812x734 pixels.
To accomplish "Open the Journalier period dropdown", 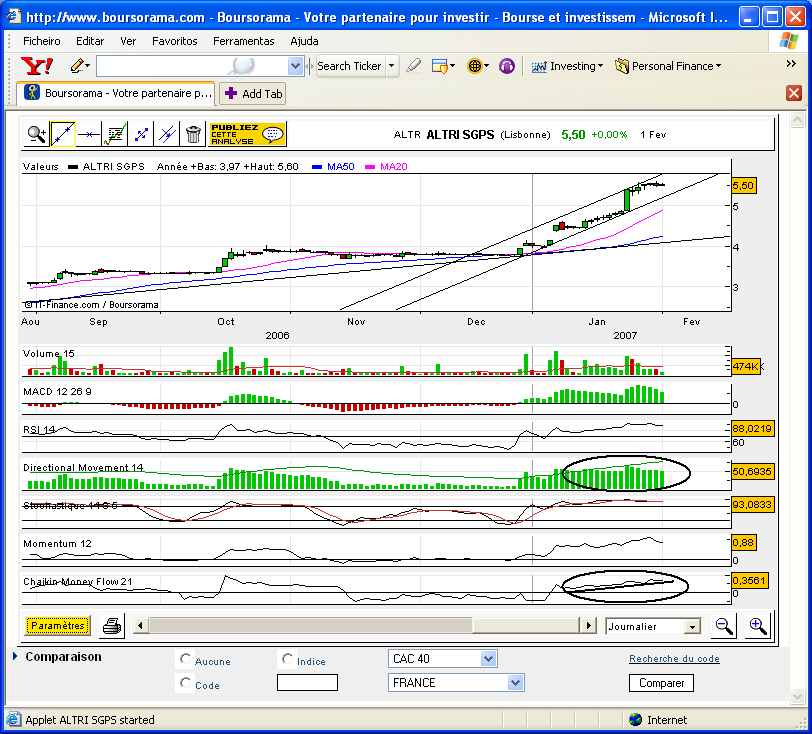I will pos(652,627).
